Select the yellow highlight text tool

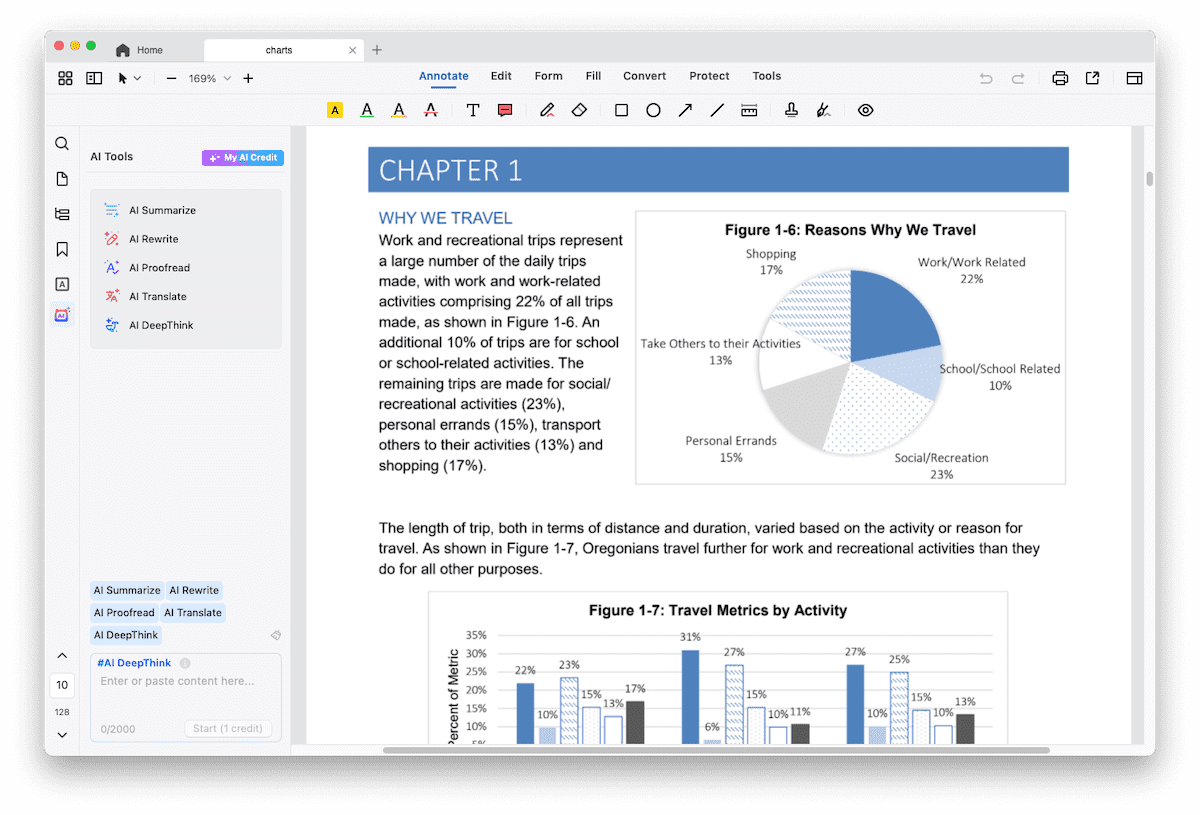tap(335, 110)
